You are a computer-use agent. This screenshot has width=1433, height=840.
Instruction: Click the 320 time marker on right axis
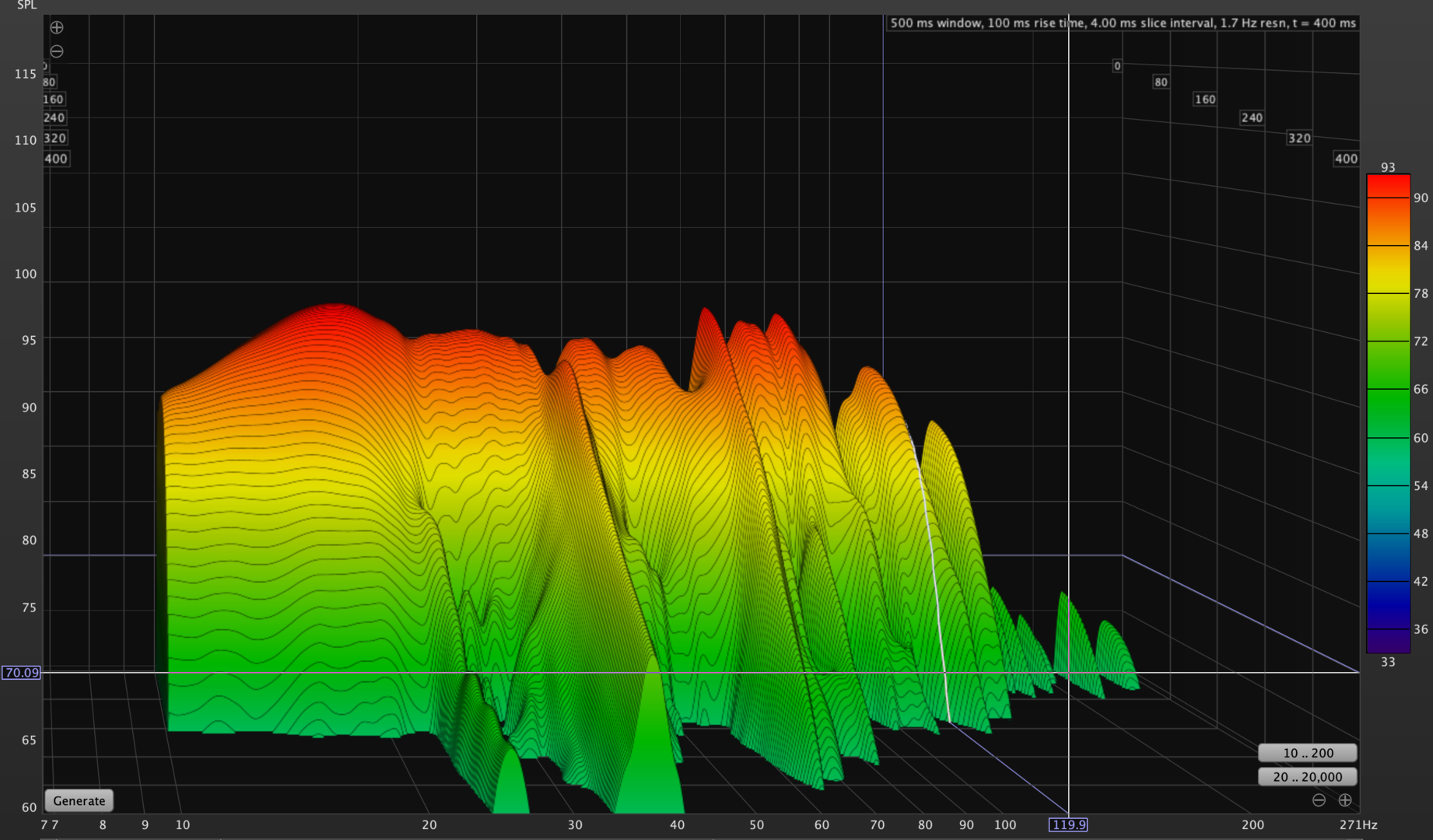(x=1298, y=138)
